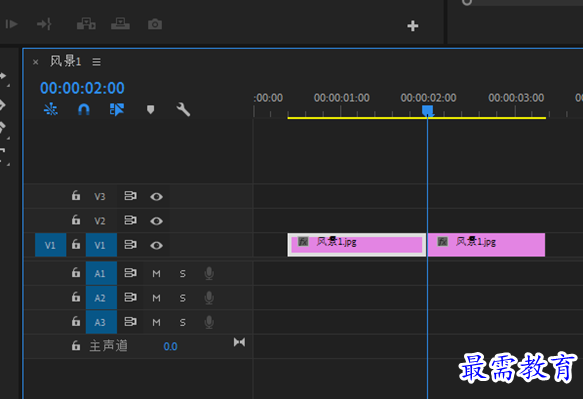Toggle sync lock on track V1
Viewport: 583px width, 399px height.
130,245
